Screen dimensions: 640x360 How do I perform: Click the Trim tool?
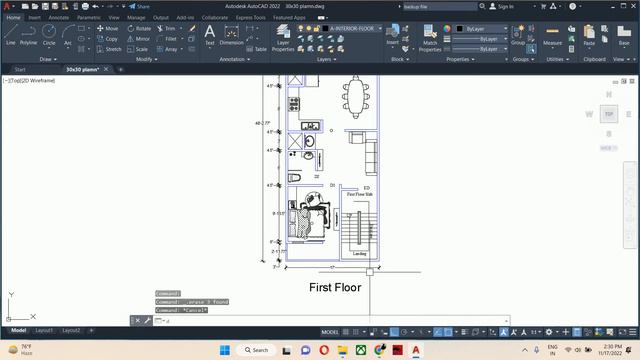166,29
